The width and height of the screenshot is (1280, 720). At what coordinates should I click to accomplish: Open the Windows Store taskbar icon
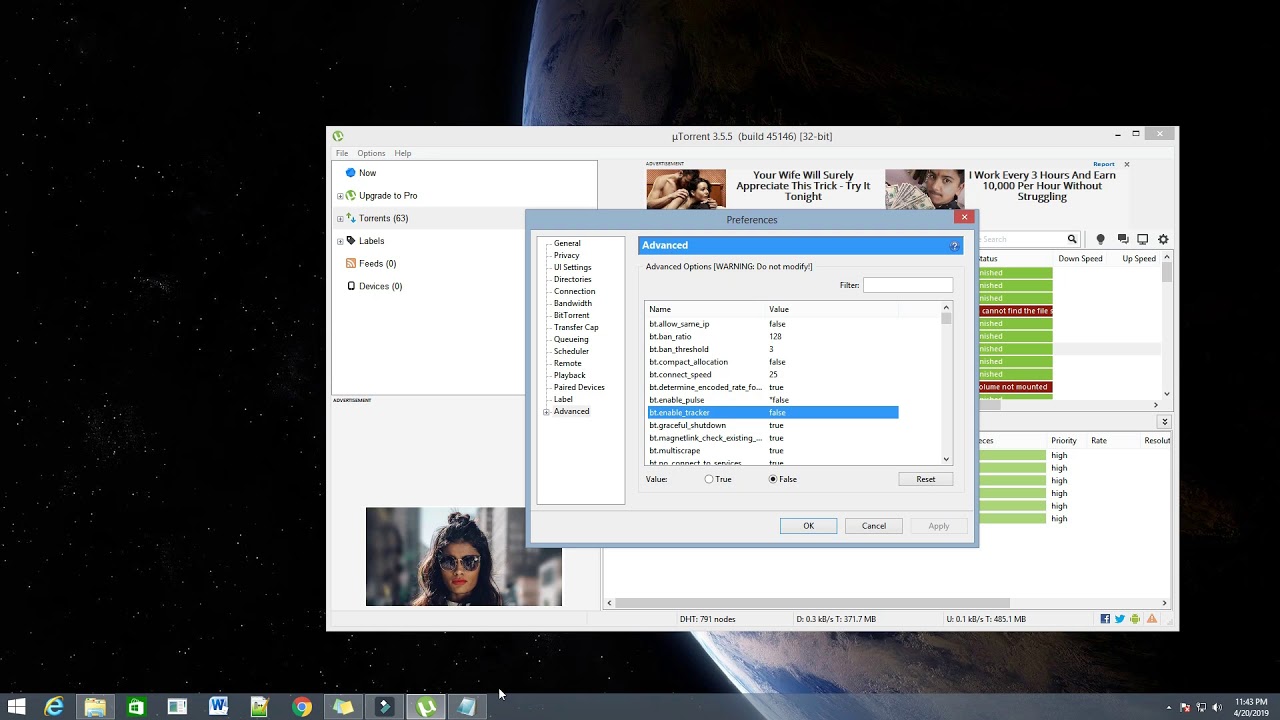pos(136,707)
